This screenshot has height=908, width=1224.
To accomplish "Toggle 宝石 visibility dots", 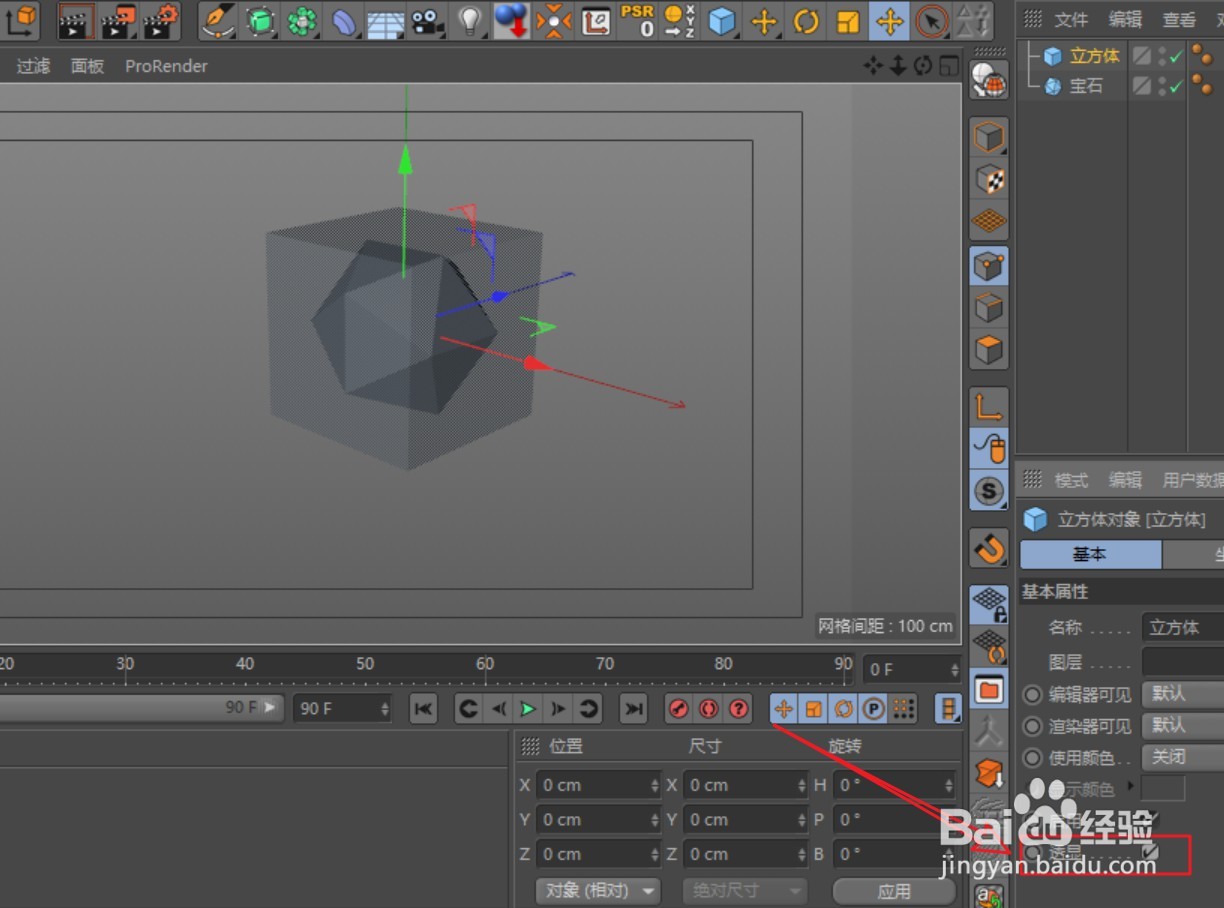I will [1162, 86].
